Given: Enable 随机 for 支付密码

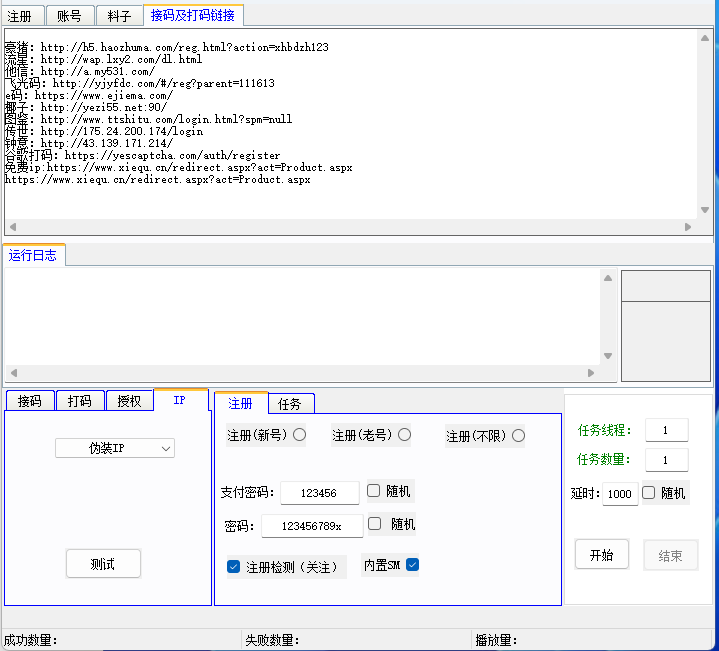Looking at the screenshot, I should 374,491.
